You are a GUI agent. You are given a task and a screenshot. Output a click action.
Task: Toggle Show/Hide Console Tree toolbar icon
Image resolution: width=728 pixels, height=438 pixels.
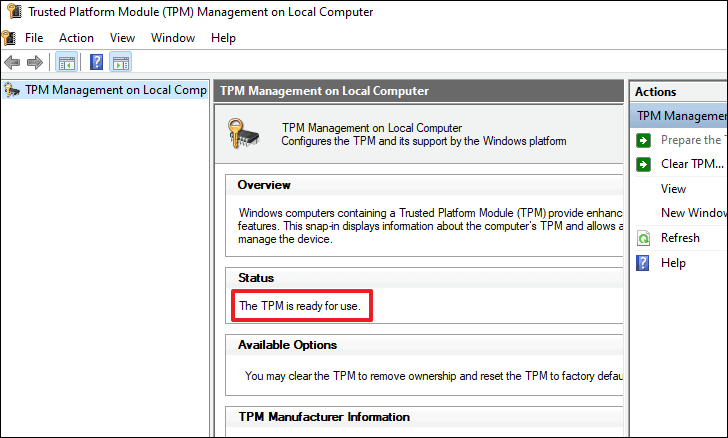(66, 62)
